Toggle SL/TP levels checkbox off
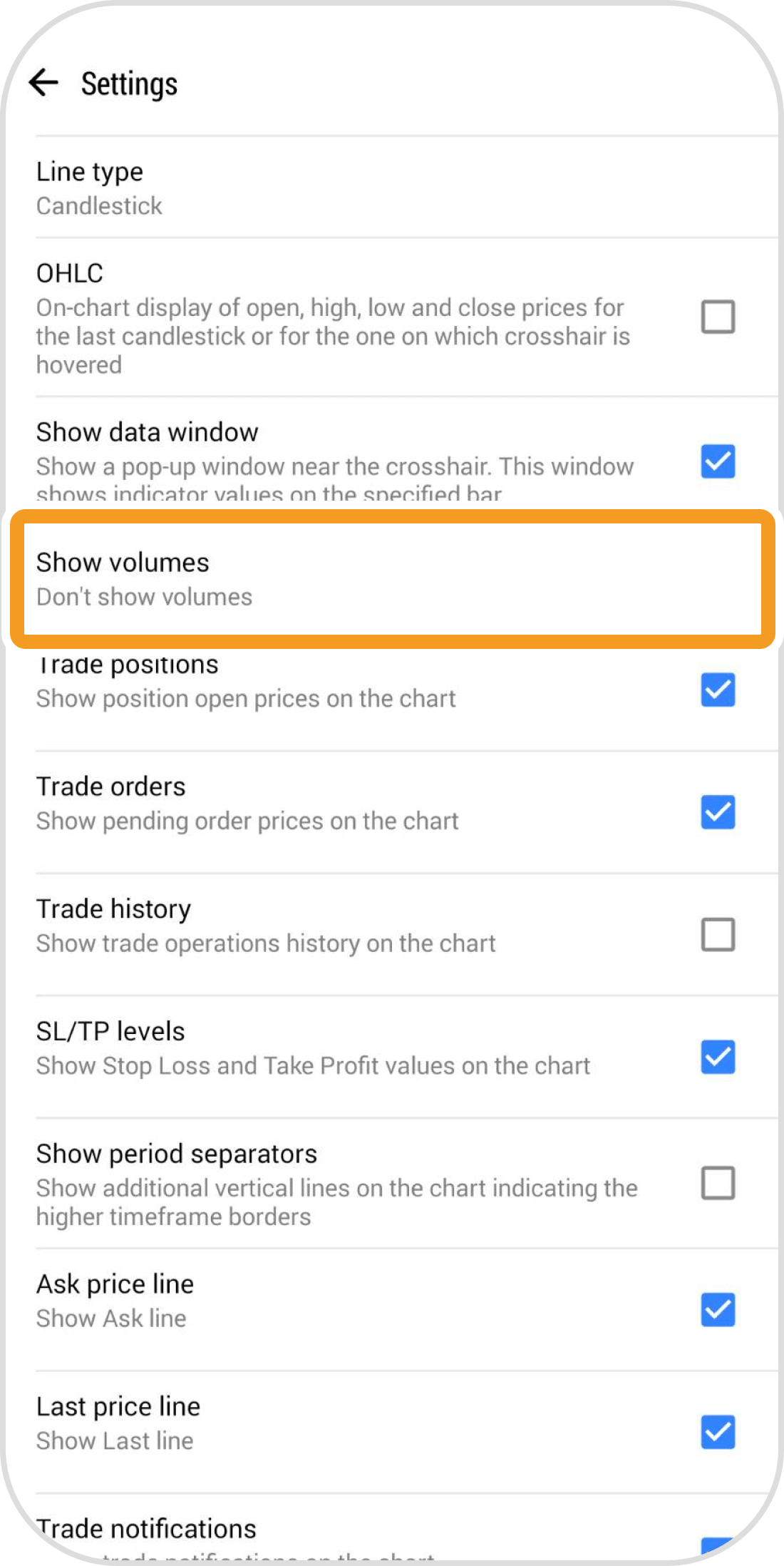 718,1057
